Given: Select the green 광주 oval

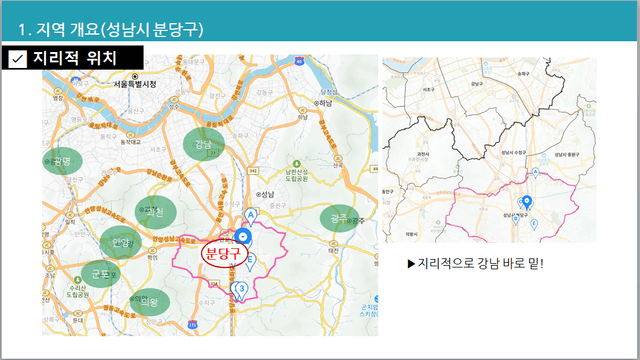Looking at the screenshot, I should tap(340, 218).
